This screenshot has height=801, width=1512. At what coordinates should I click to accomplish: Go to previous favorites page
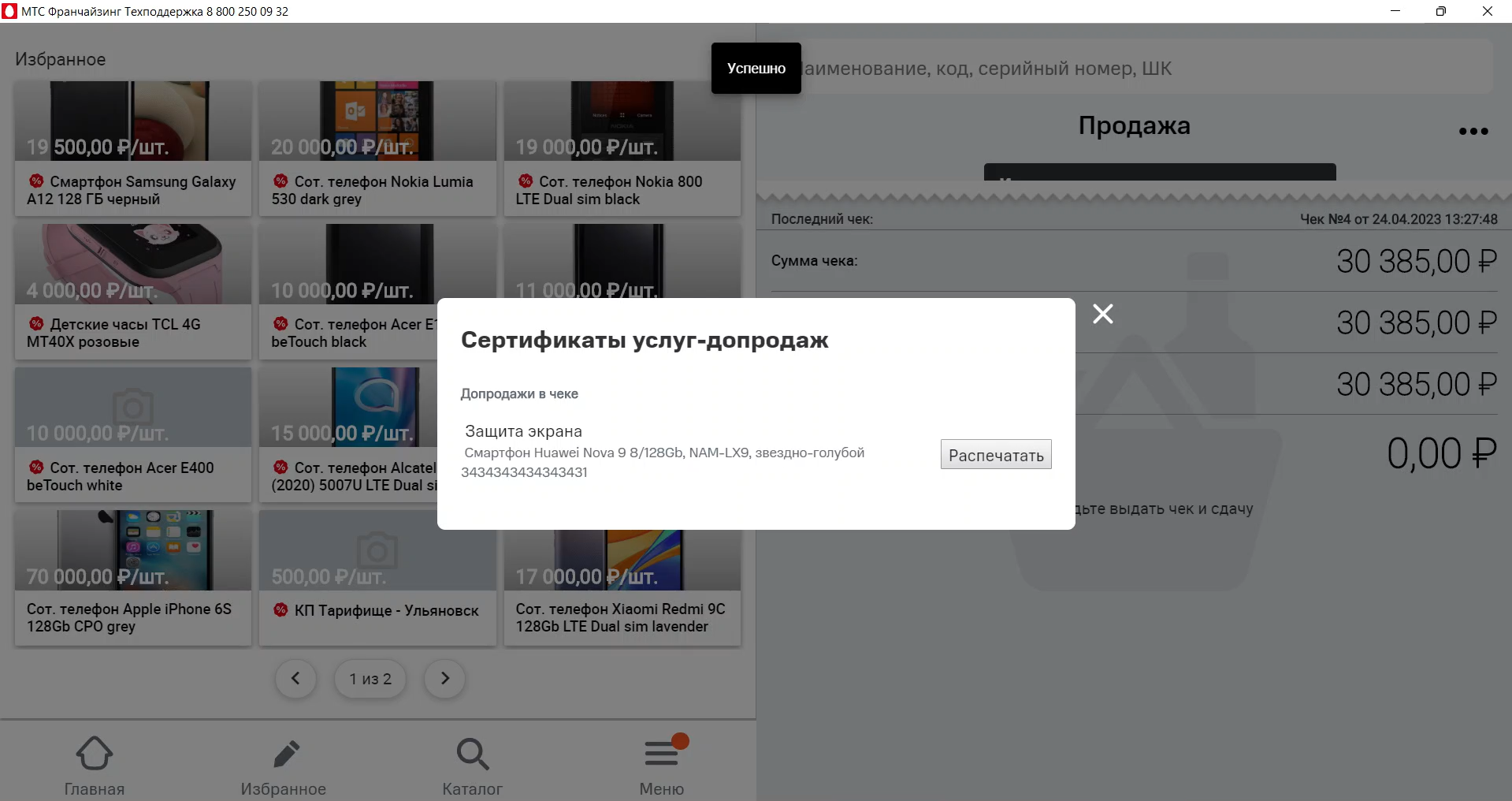(295, 678)
